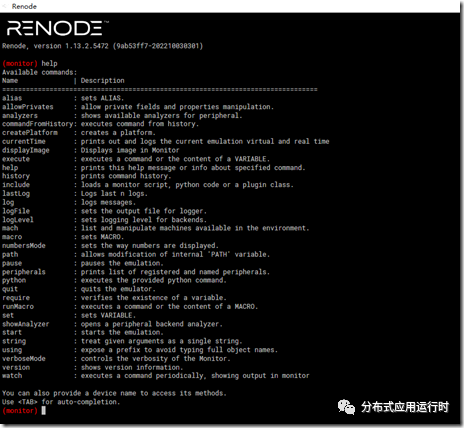Screen dimensions: 464x428
Task: Click the 'watch' command name
Action: (x=12, y=376)
